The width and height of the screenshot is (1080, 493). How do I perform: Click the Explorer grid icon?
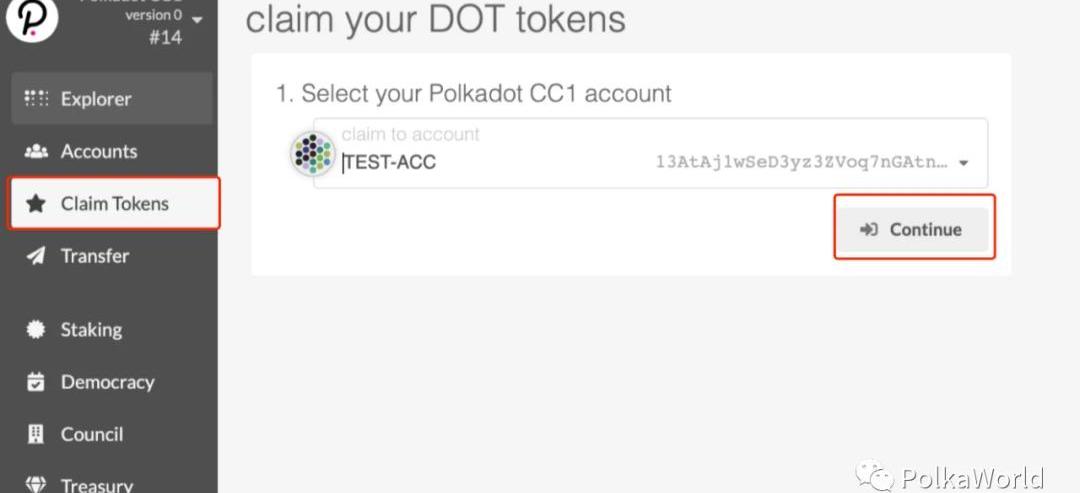coord(37,98)
